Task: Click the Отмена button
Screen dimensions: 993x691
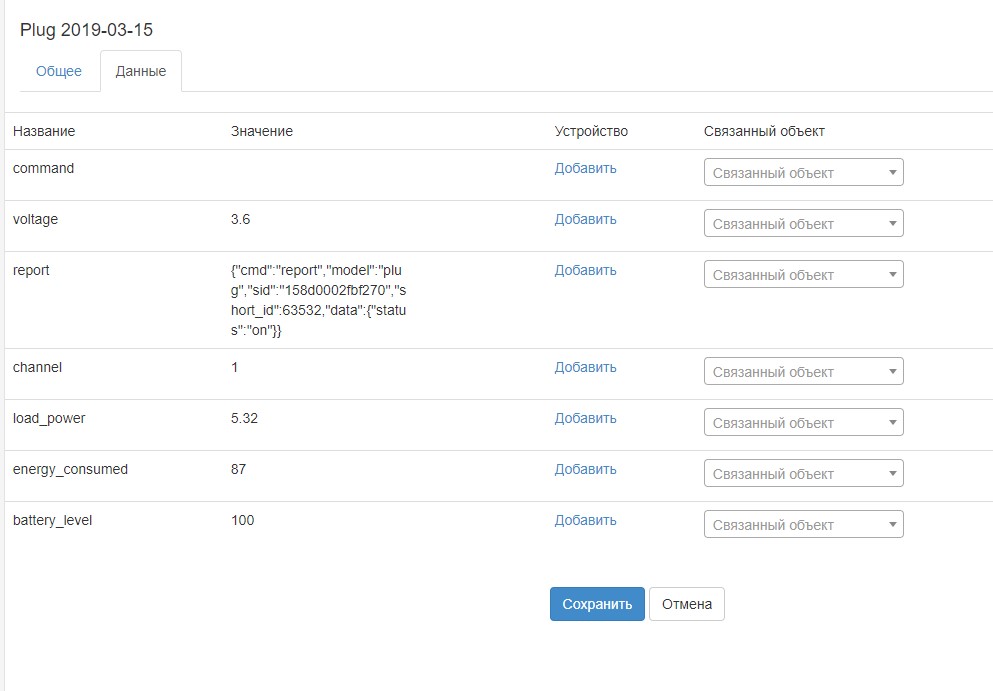Action: click(x=687, y=604)
